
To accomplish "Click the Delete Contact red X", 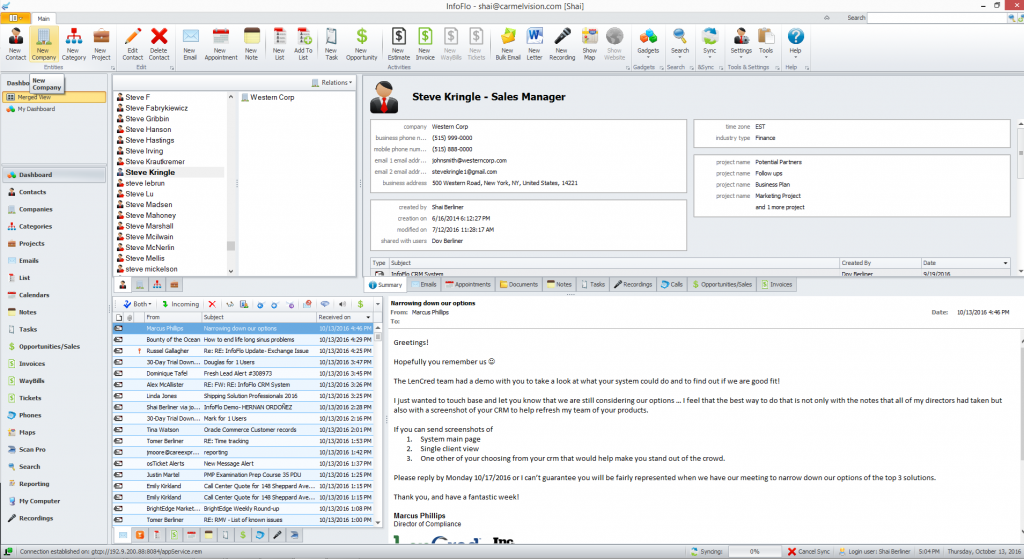I will coord(159,44).
